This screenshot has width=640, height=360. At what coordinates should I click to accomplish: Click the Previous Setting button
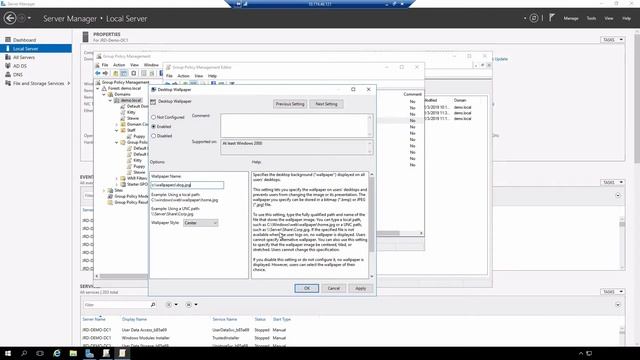pyautogui.click(x=290, y=104)
